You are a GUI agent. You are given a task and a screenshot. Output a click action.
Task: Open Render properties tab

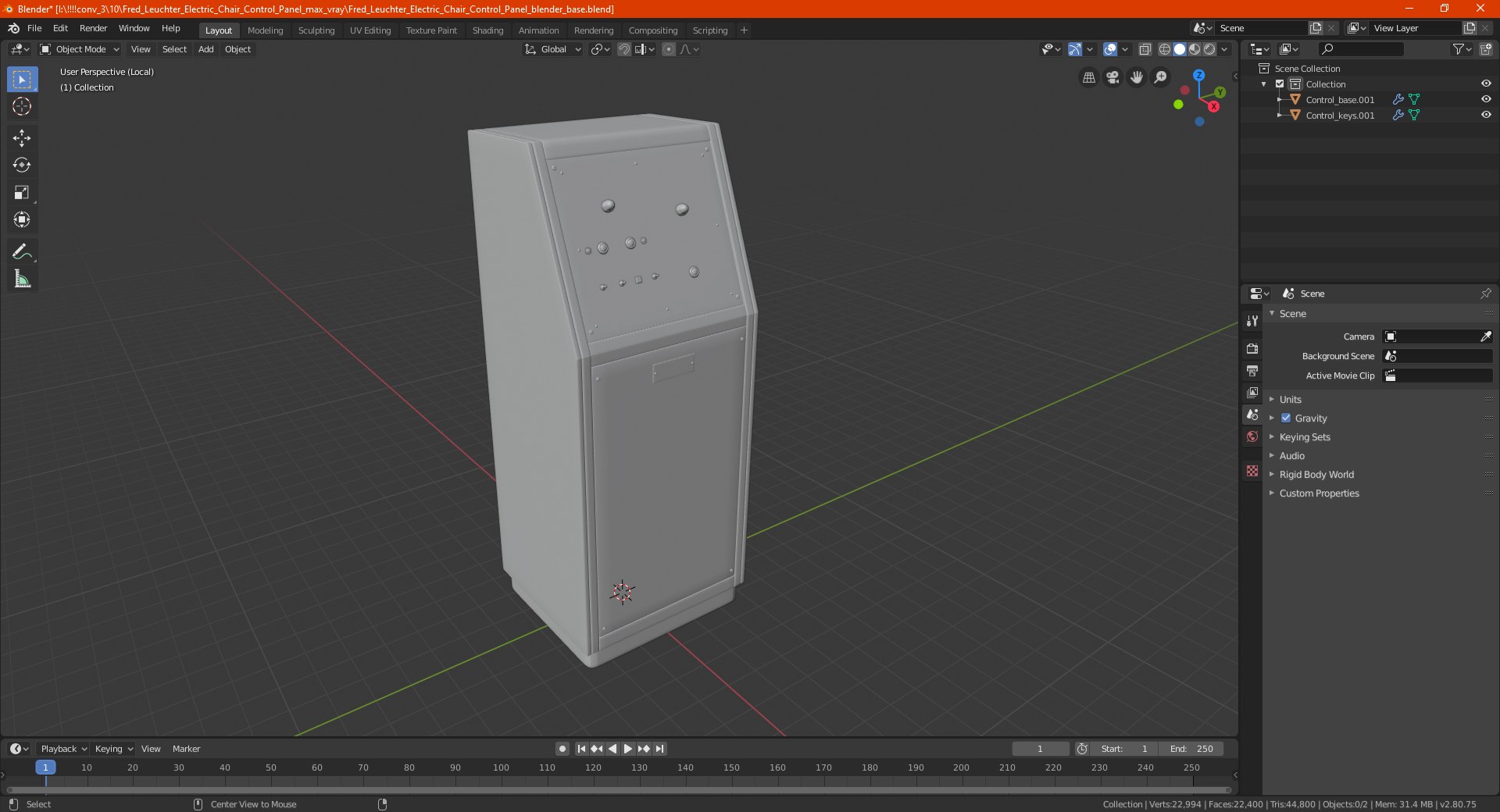point(1252,348)
